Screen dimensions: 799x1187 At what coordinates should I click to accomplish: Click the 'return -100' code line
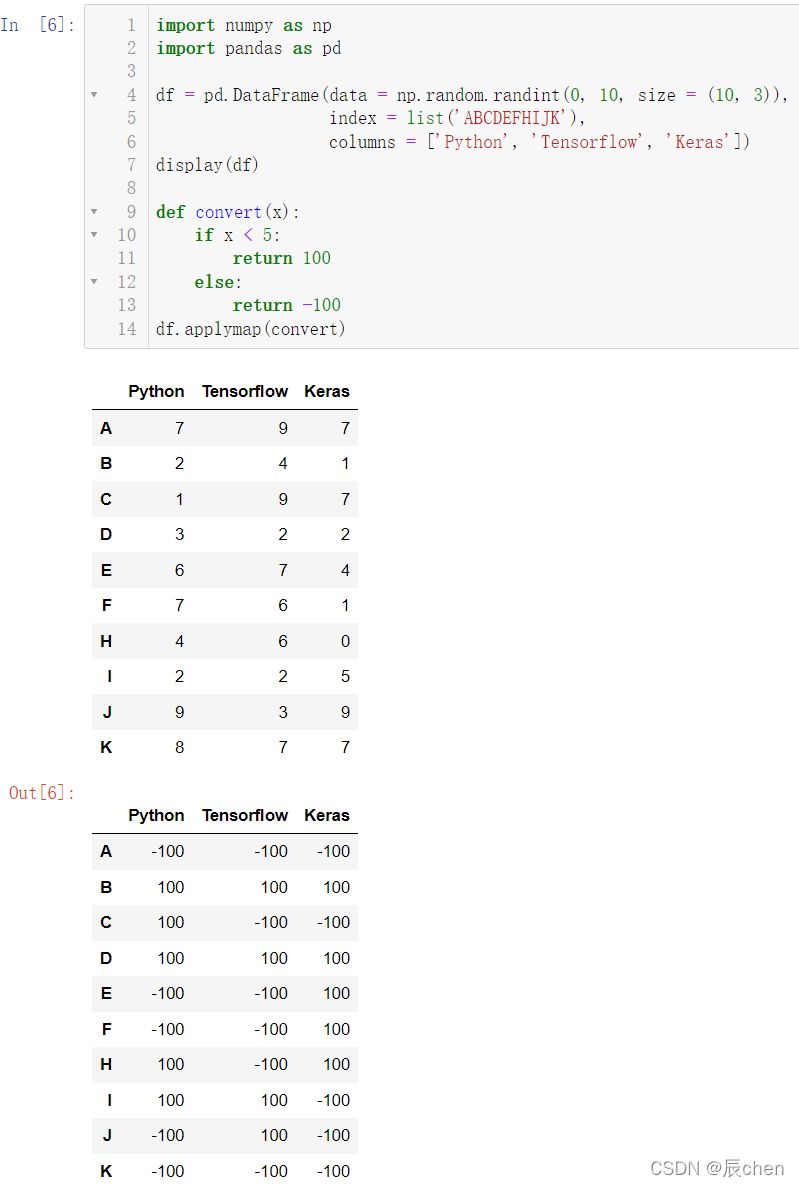pyautogui.click(x=287, y=305)
